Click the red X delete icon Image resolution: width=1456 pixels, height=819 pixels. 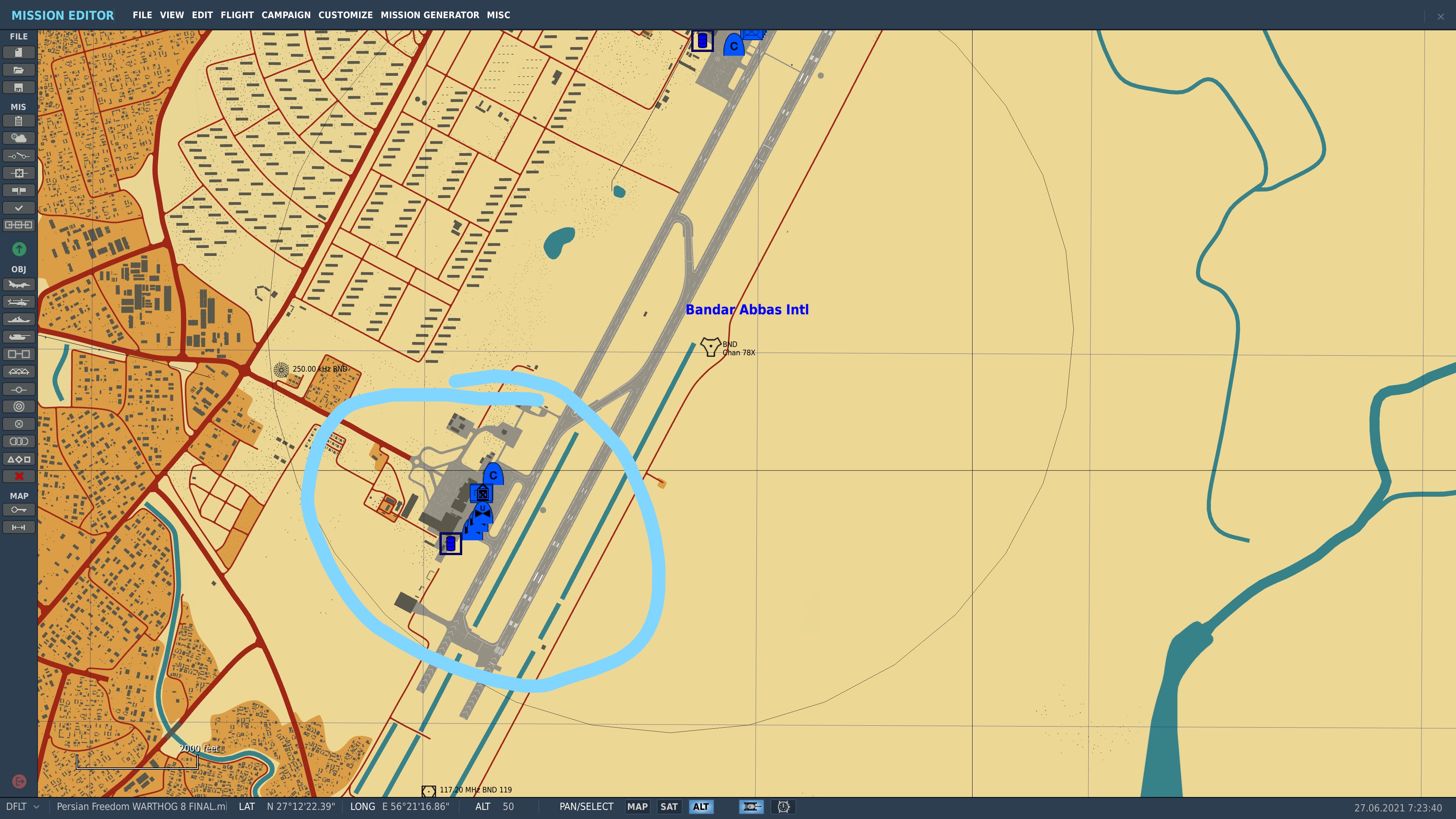point(19,477)
